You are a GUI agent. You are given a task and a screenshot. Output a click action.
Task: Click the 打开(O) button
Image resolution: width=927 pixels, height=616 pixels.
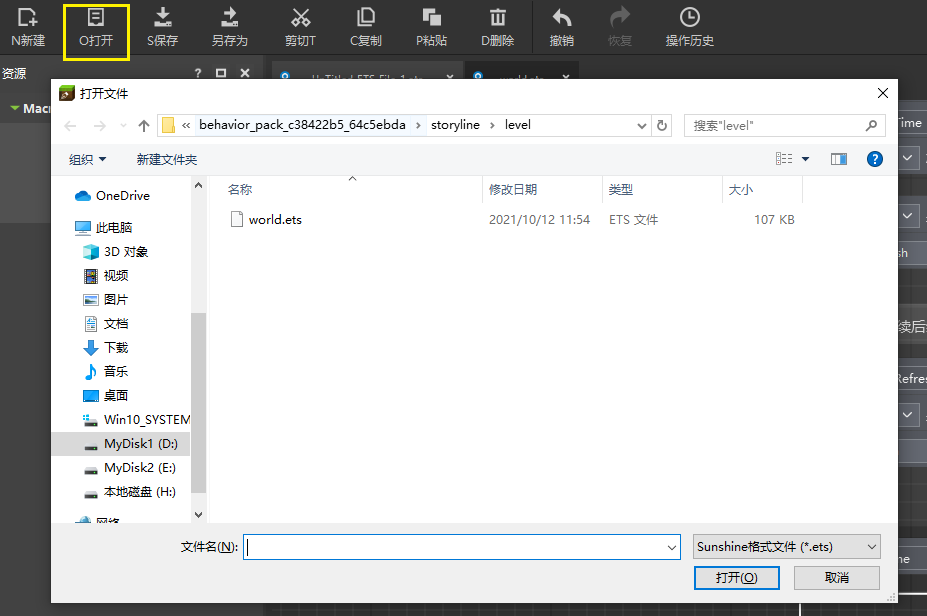736,578
